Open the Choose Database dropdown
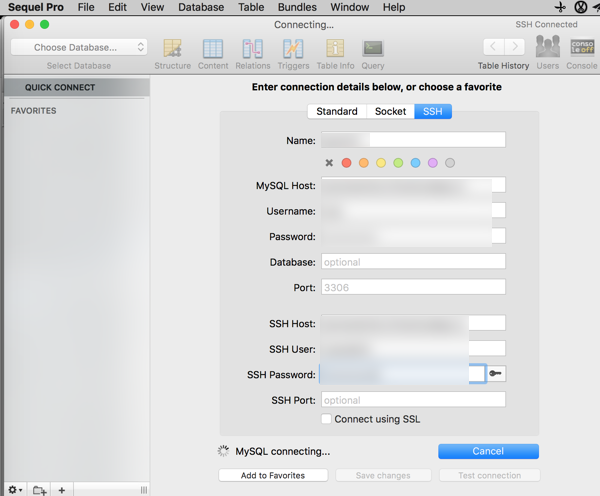 pos(79,47)
